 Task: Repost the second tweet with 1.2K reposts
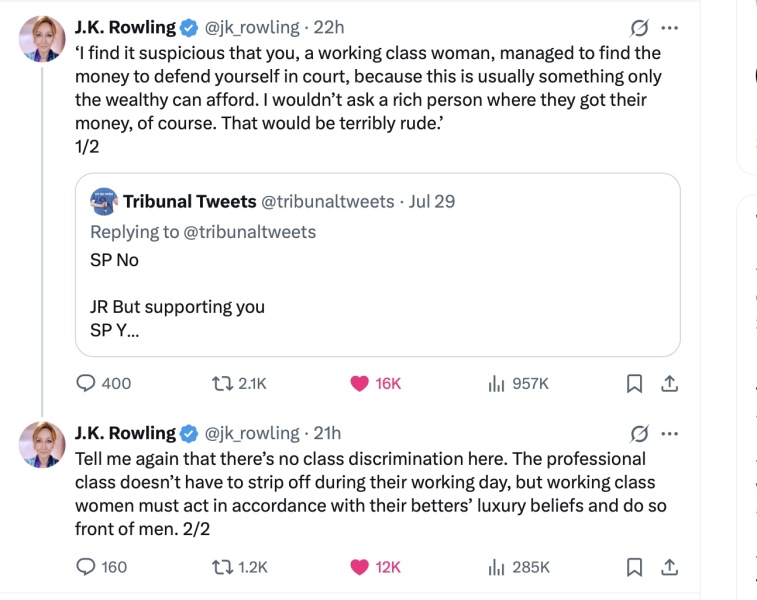pyautogui.click(x=222, y=567)
